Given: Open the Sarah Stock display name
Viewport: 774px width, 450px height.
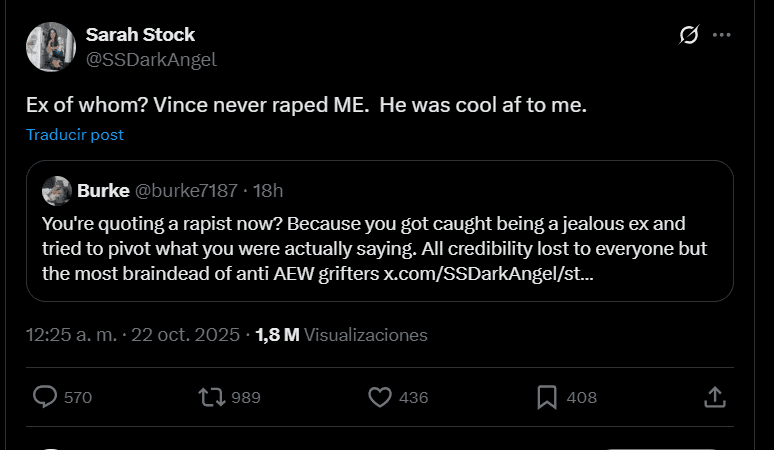Looking at the screenshot, I should click(140, 35).
